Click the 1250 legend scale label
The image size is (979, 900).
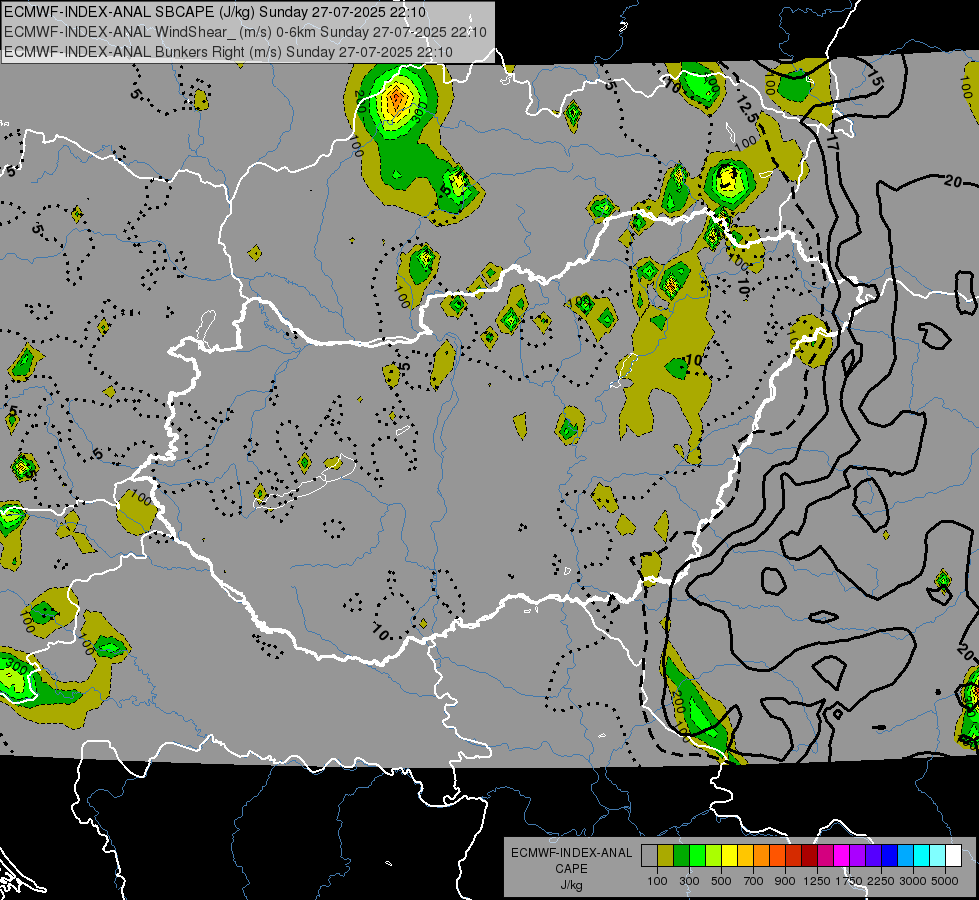(x=817, y=881)
